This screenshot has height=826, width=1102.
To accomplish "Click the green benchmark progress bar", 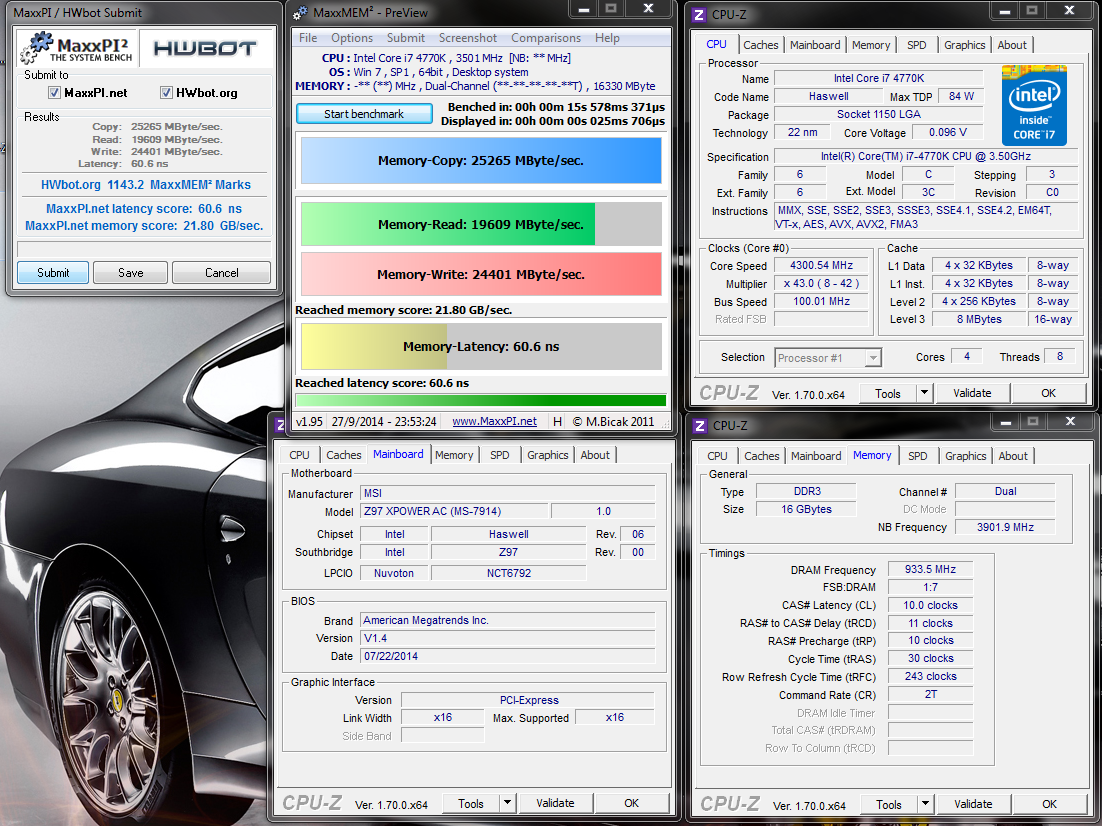I will click(481, 400).
